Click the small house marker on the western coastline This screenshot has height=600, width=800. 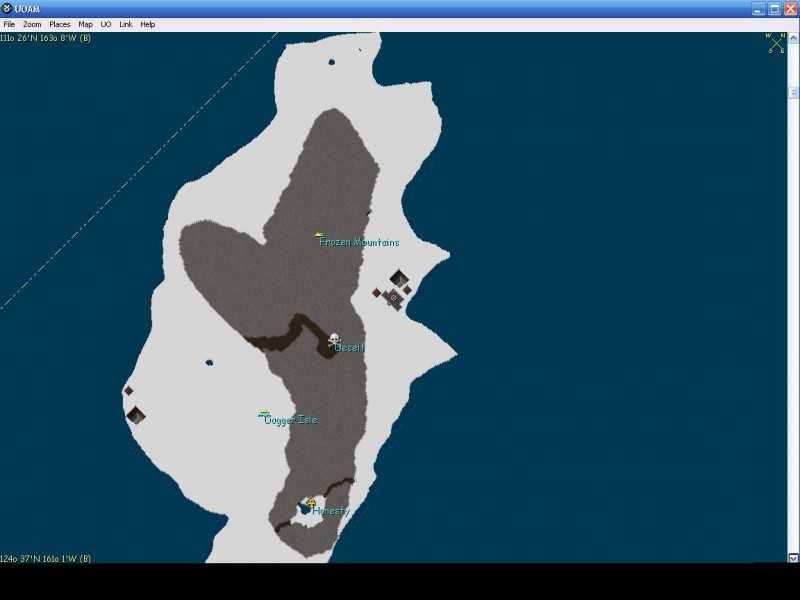[x=134, y=415]
